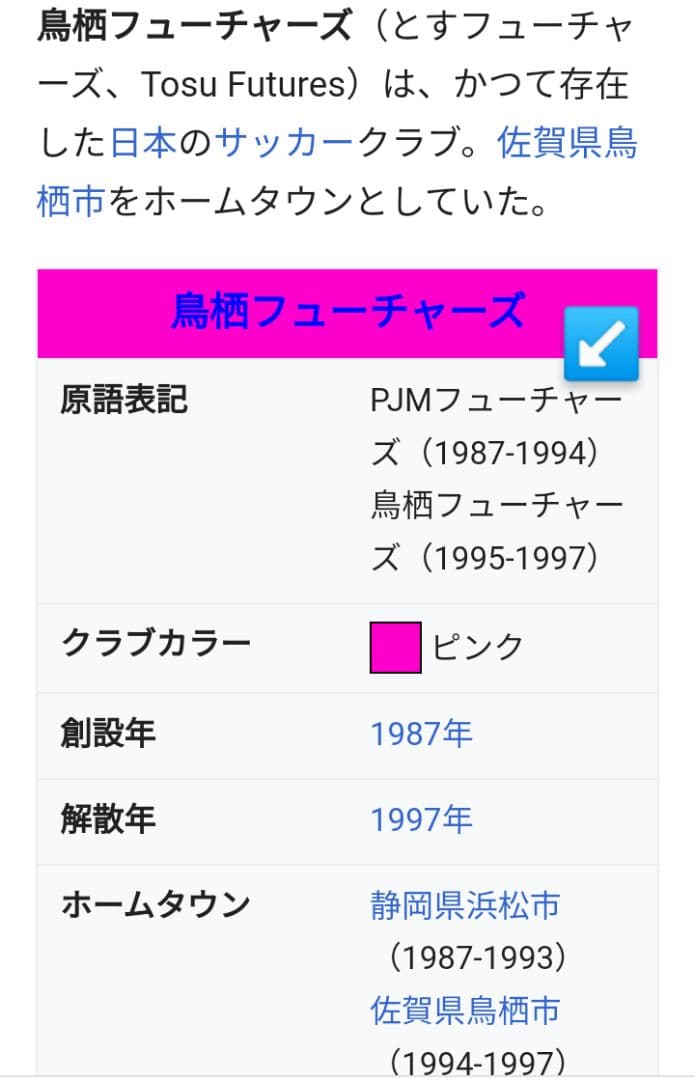Open the 日本 link in the intro
Viewport: 695px width, 1080px height.
[143, 144]
